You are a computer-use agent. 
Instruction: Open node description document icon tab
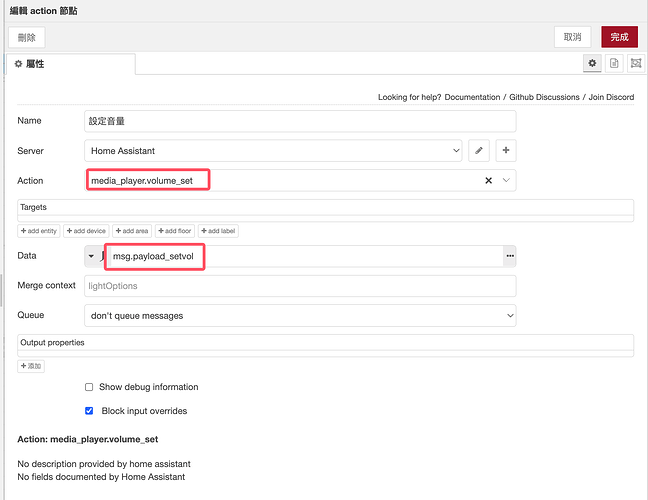(x=614, y=63)
